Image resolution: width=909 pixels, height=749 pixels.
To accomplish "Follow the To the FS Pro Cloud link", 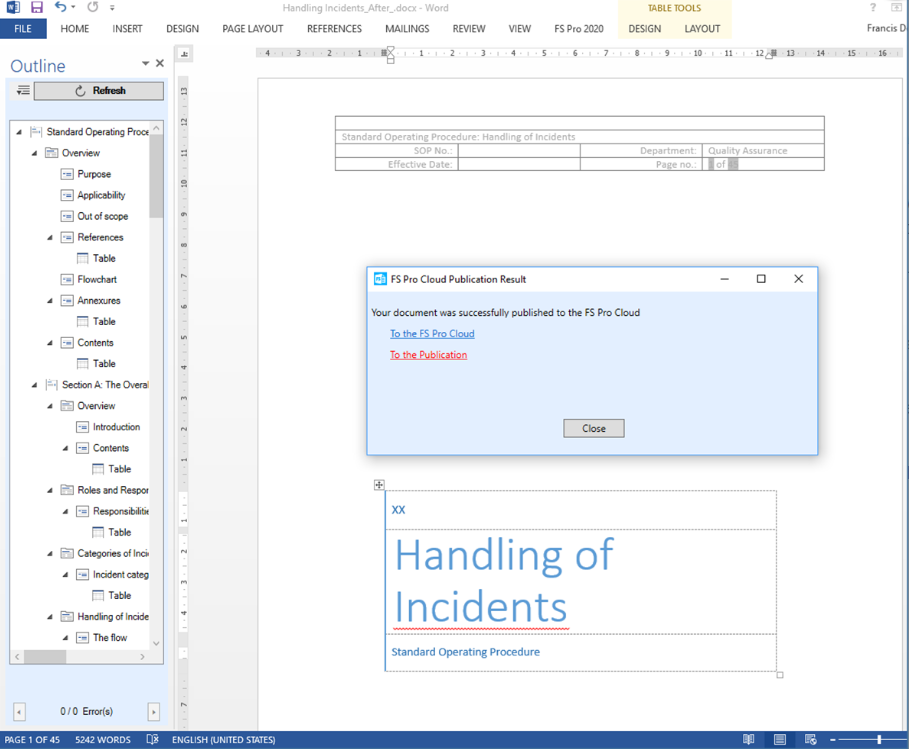I will [431, 334].
